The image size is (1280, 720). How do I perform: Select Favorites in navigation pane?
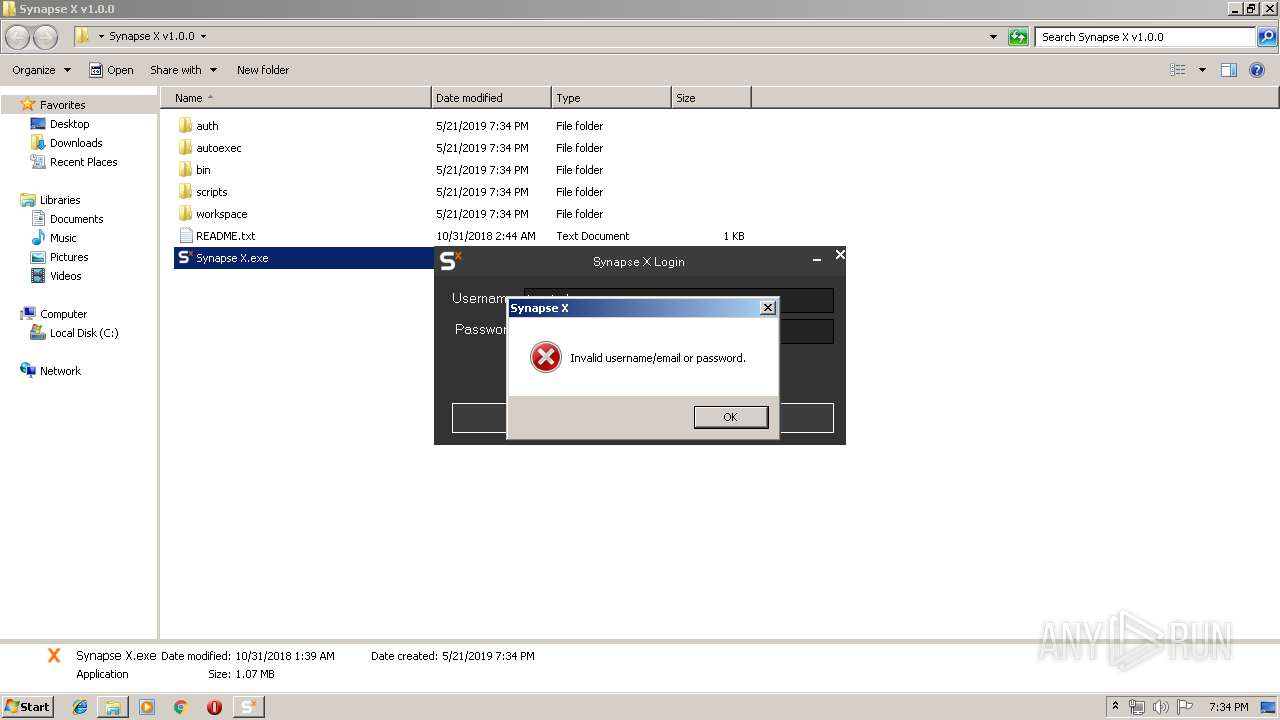point(62,105)
